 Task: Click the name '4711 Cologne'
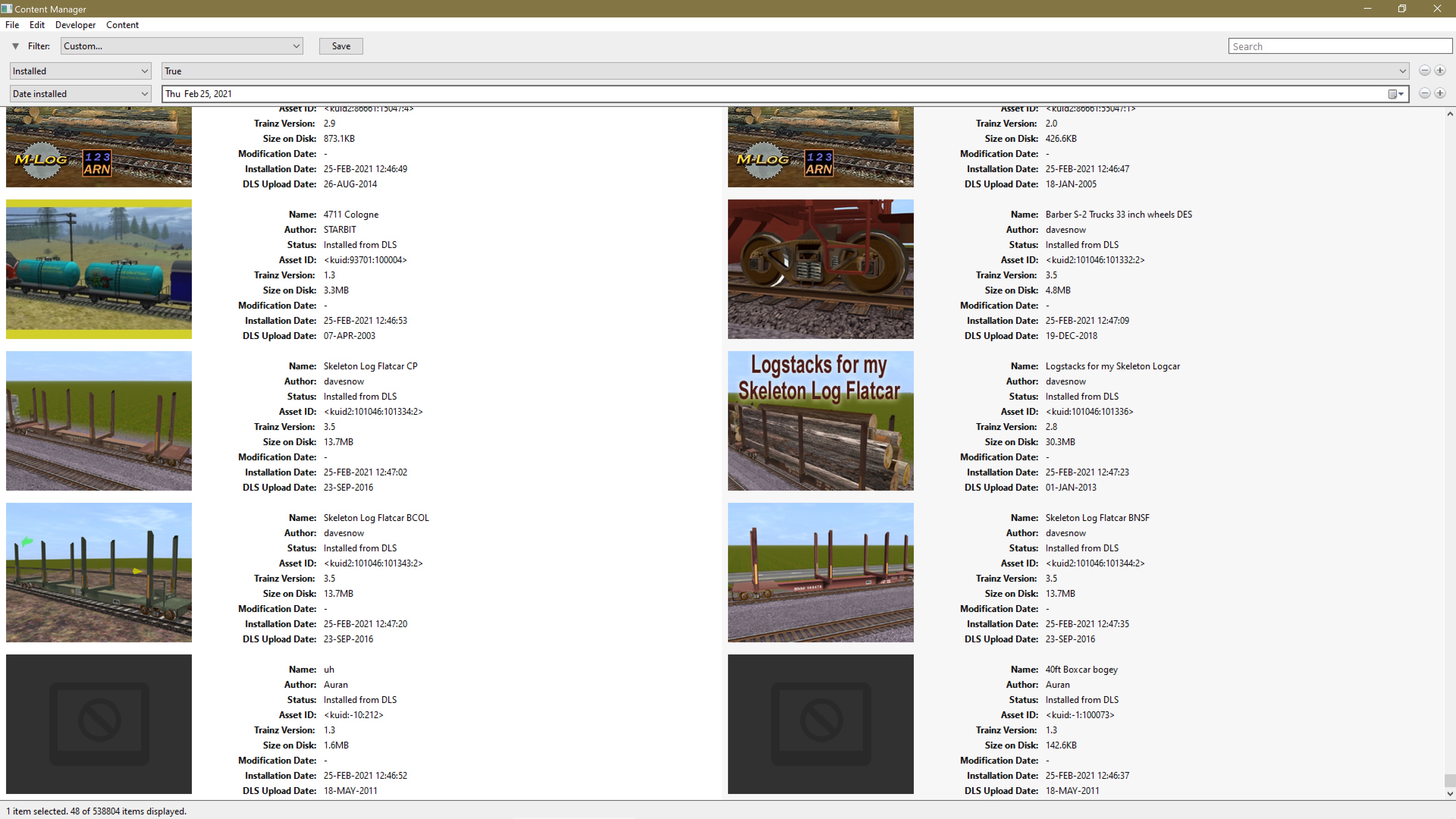[351, 215]
